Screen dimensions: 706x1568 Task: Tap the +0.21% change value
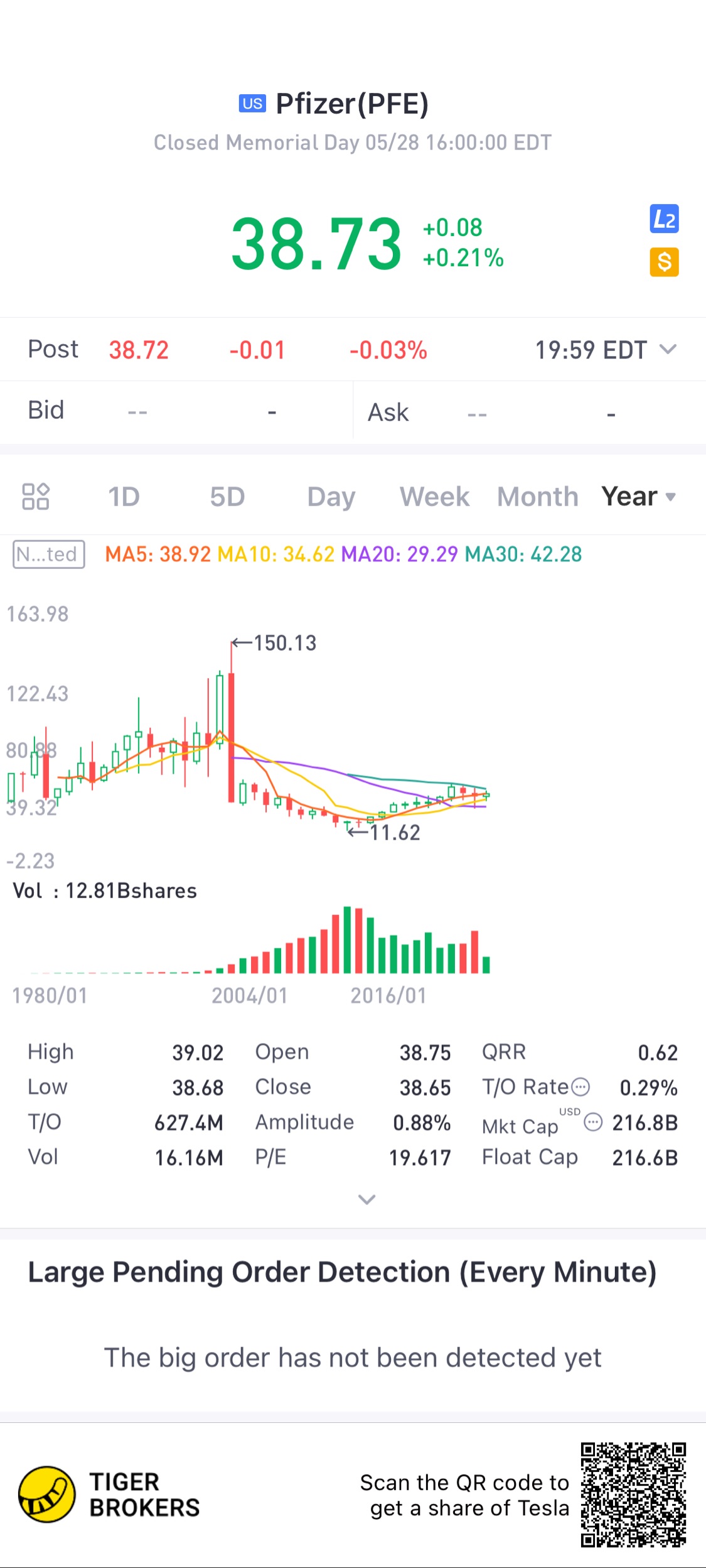pos(463,258)
